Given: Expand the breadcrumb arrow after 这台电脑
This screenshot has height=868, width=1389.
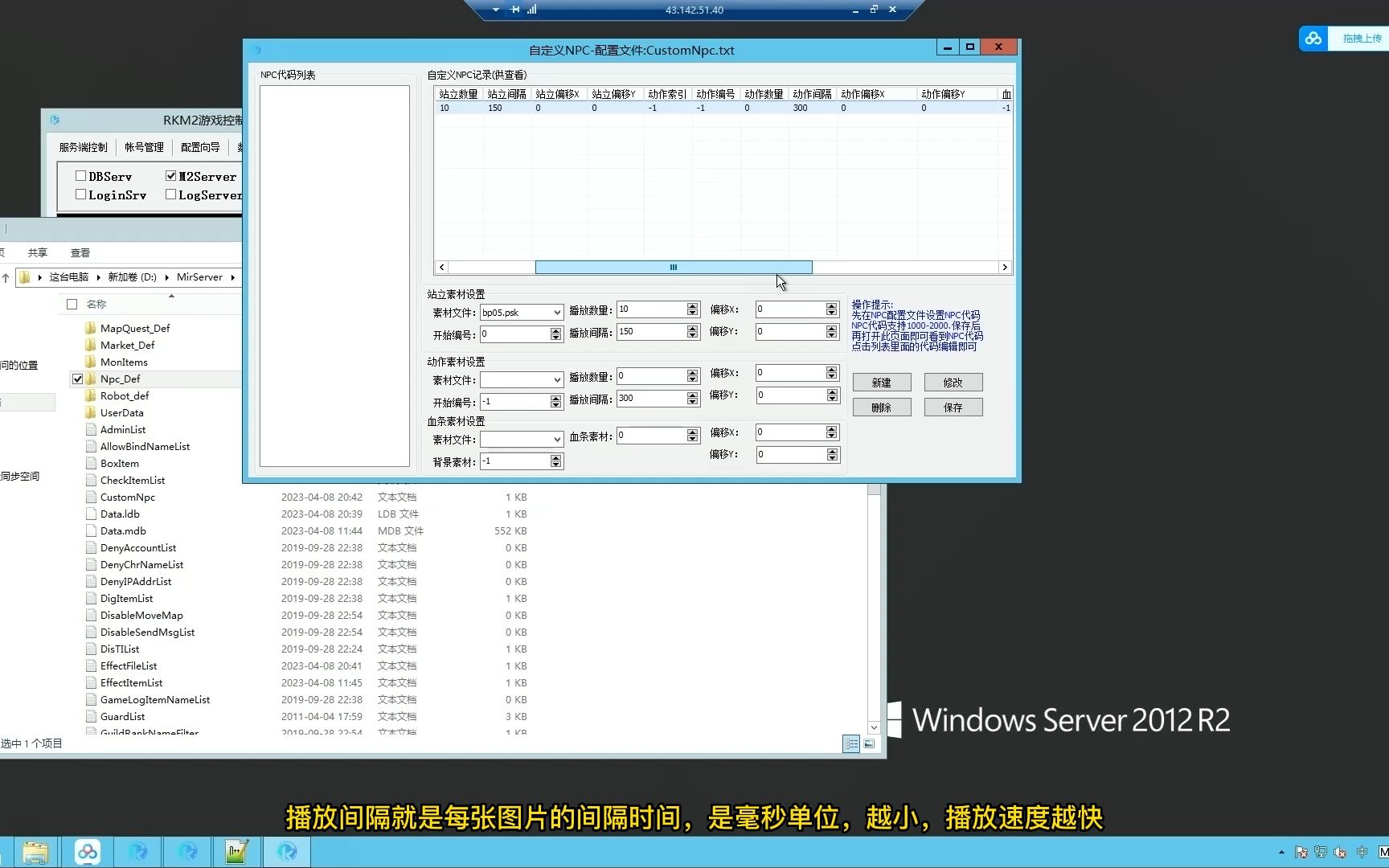Looking at the screenshot, I should coord(98,277).
